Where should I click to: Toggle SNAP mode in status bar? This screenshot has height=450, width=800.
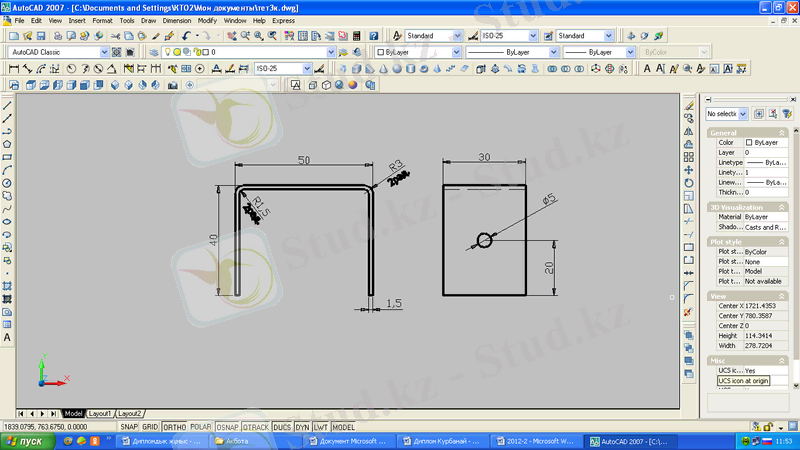pos(128,426)
